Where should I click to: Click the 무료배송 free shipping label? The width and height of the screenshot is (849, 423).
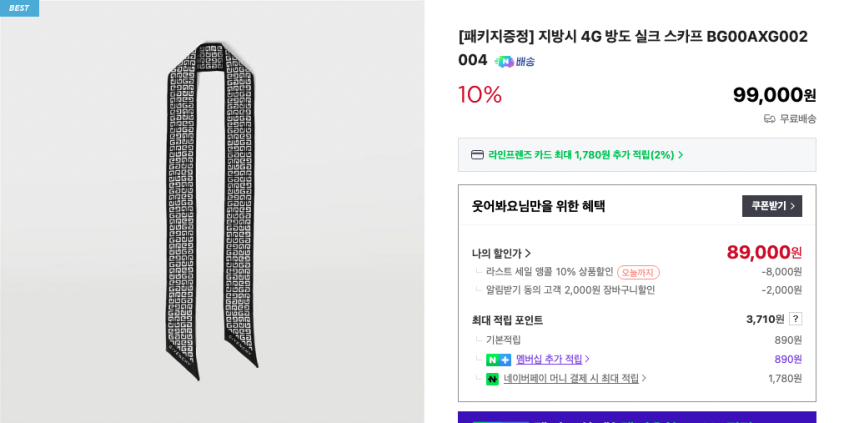(x=798, y=119)
